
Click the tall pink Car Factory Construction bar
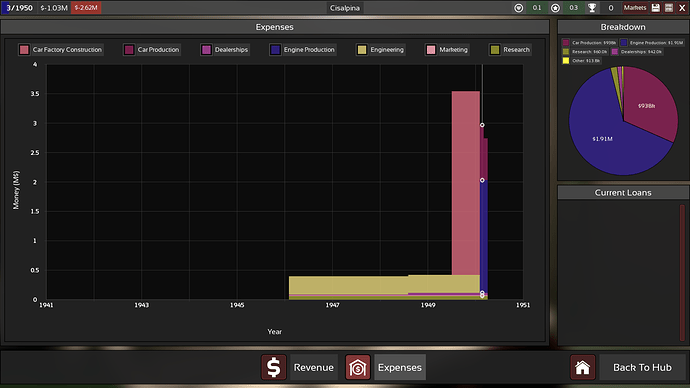tap(466, 183)
